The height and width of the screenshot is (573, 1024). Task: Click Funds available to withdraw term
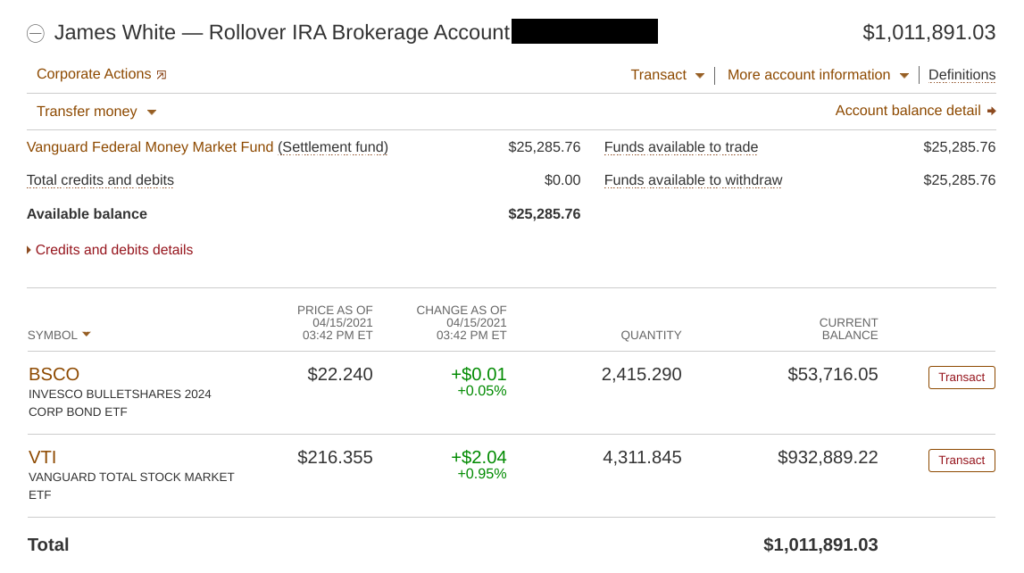tap(693, 180)
